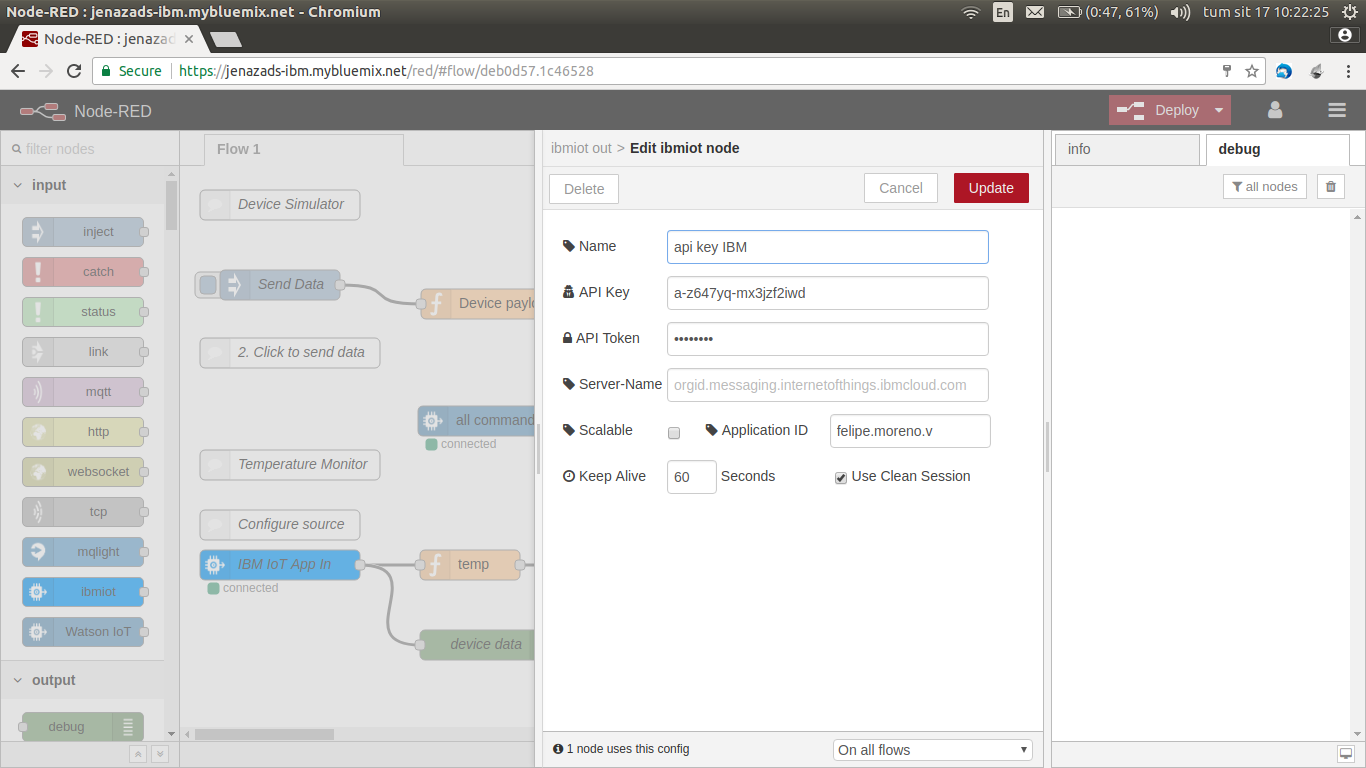Image resolution: width=1366 pixels, height=768 pixels.
Task: Open the volume sound indicator
Action: [x=1180, y=12]
